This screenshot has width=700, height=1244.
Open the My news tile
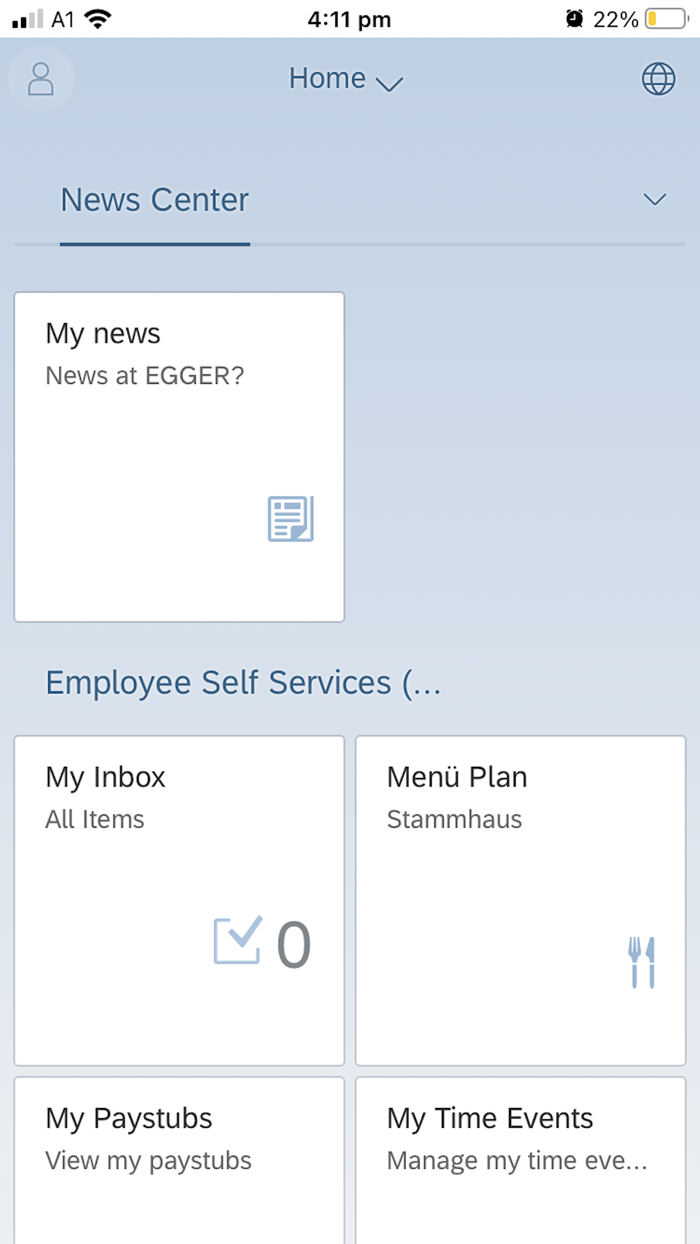(178, 456)
